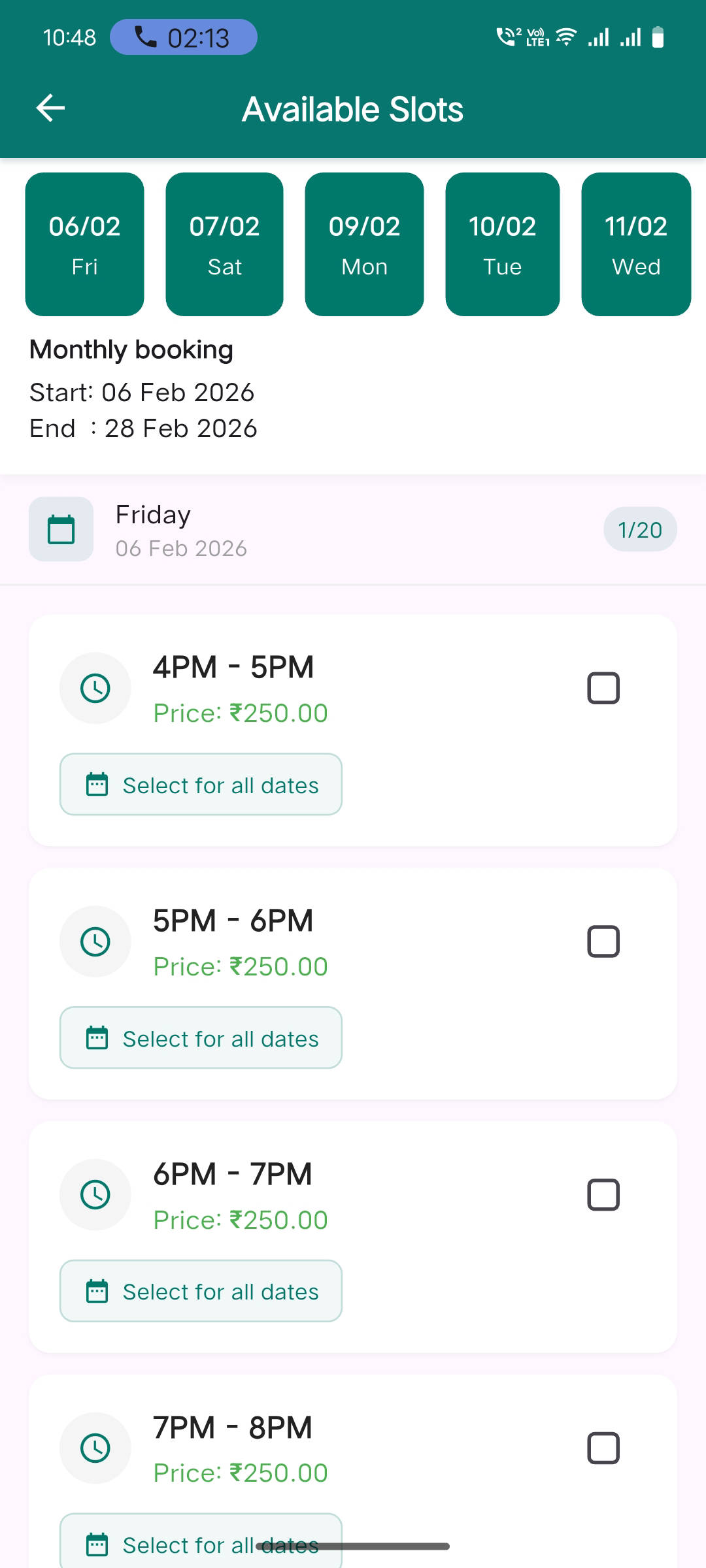Tap the battery icon in status bar
Image resolution: width=706 pixels, height=1568 pixels.
tap(658, 37)
